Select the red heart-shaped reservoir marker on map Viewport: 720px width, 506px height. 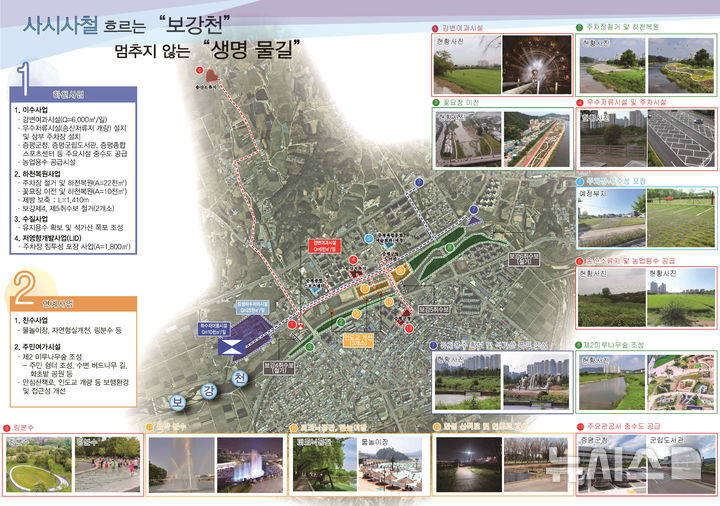coord(211,76)
